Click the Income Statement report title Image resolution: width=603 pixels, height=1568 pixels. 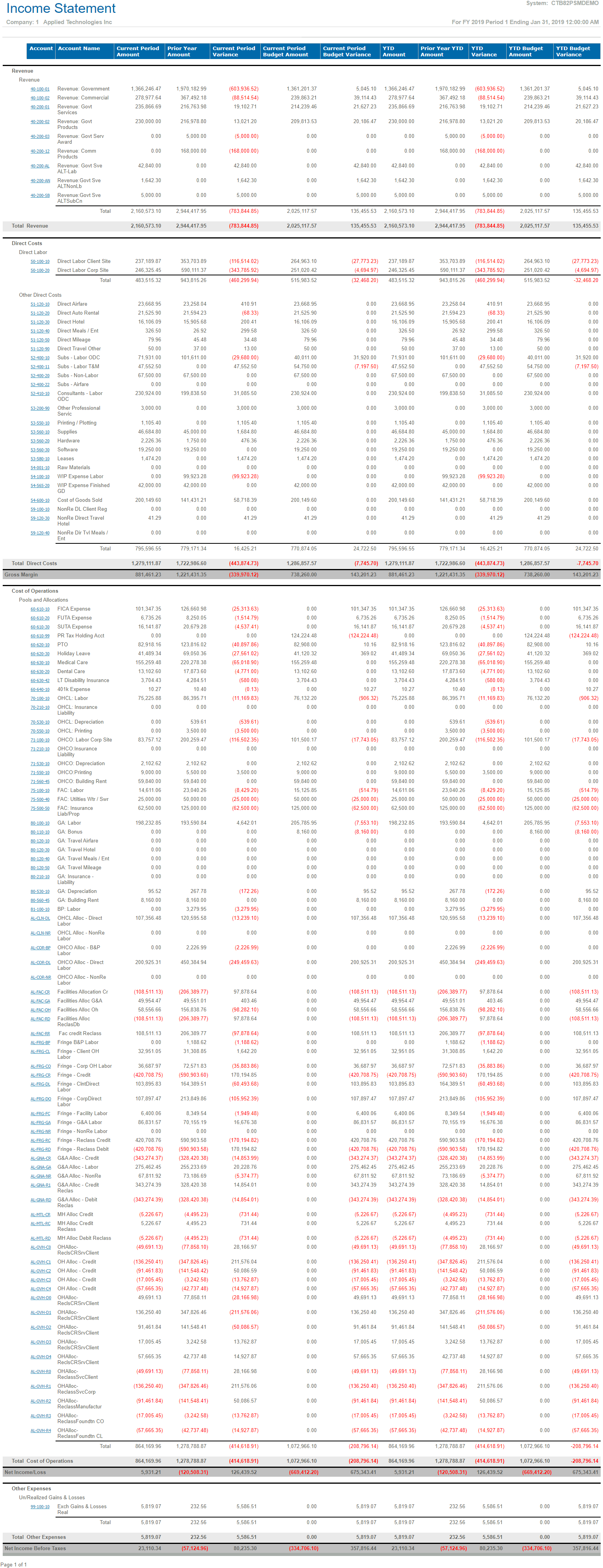(x=61, y=9)
